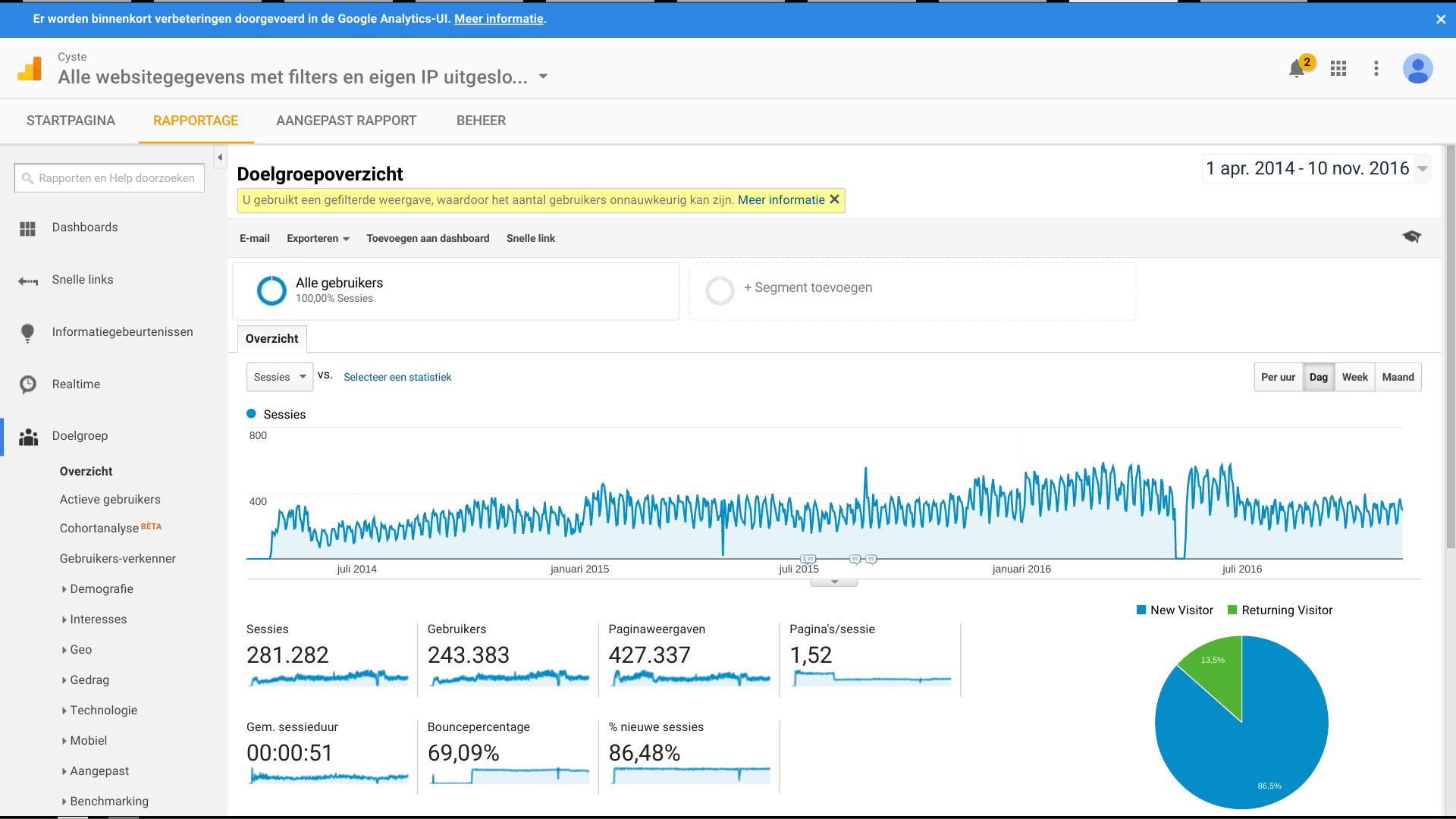Open the graduation cap education icon
This screenshot has width=1456, height=819.
click(1411, 237)
